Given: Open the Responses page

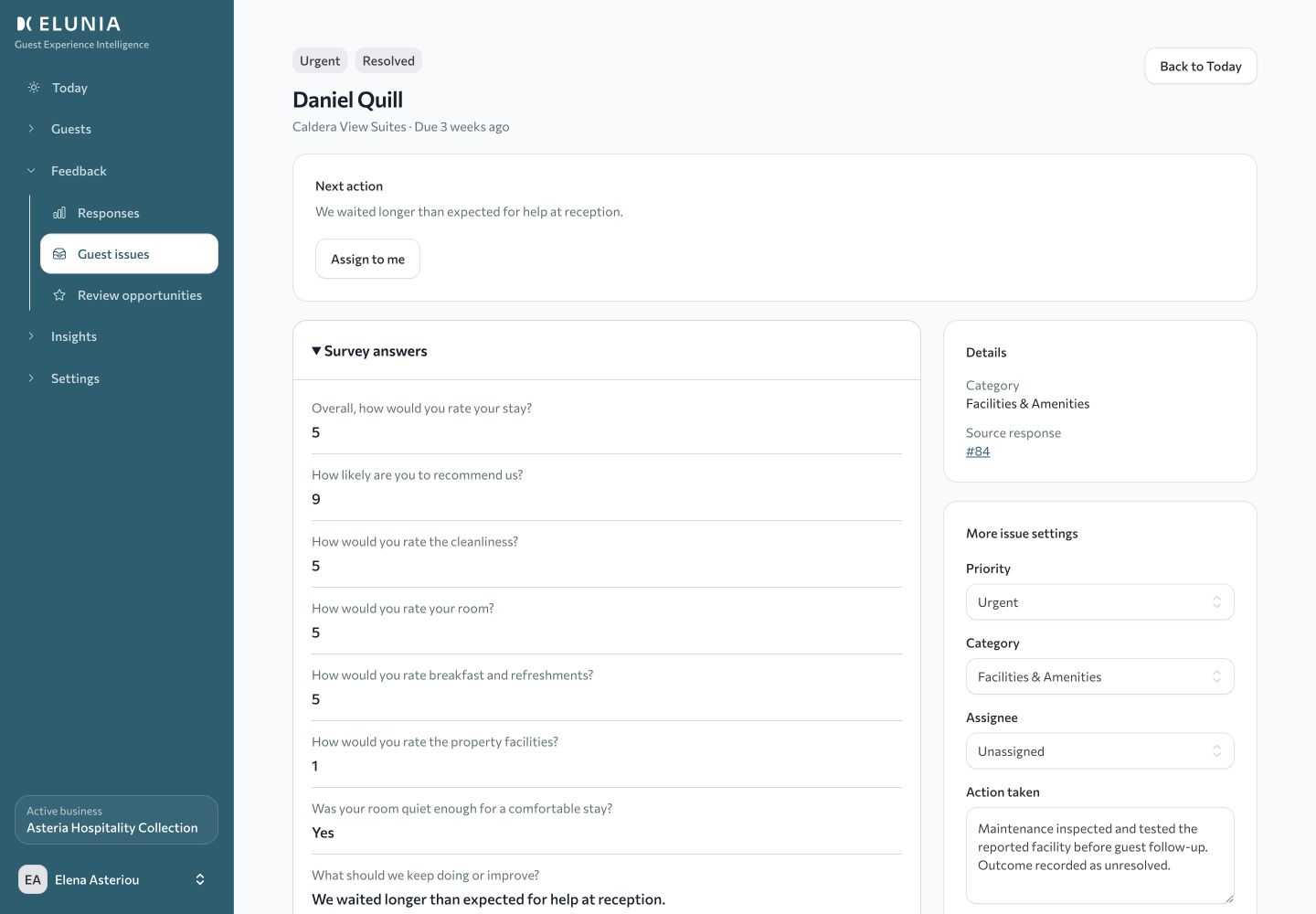Looking at the screenshot, I should [129, 213].
